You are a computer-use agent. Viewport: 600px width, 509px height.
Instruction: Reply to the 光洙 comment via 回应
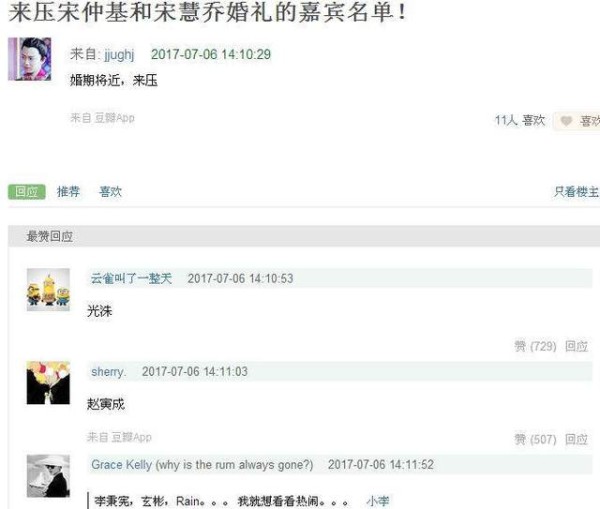576,346
